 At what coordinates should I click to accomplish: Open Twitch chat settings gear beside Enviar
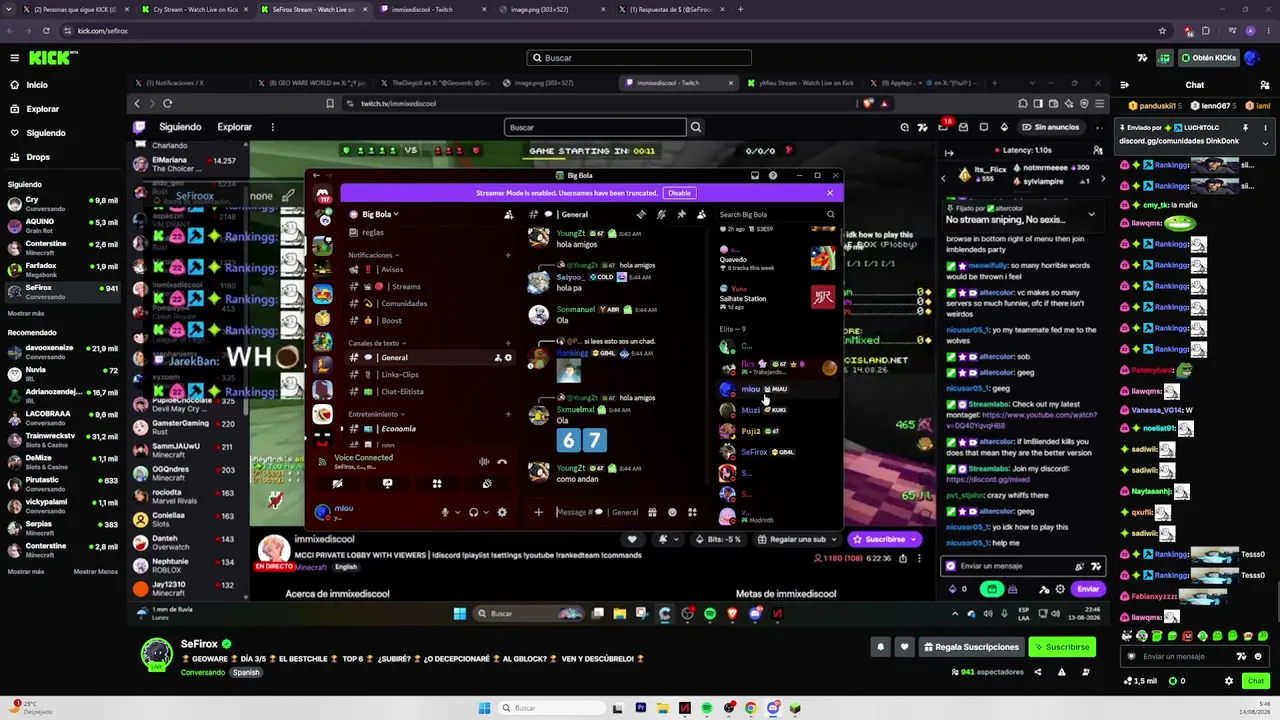tap(1062, 589)
